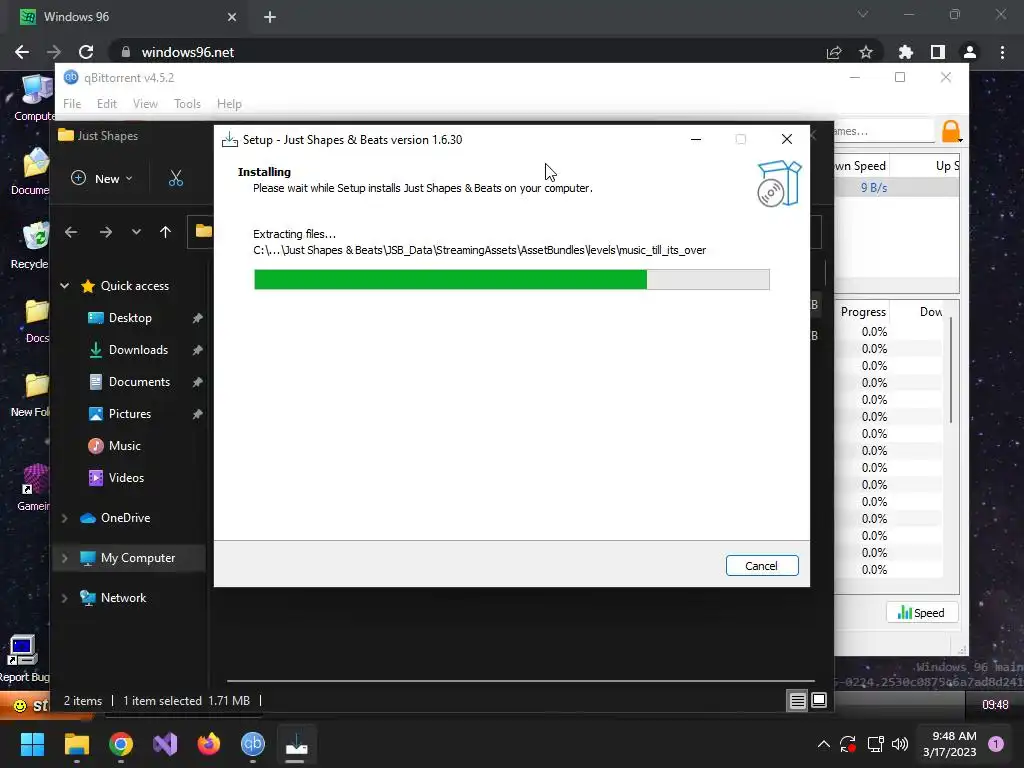Open Windows Start menu

point(32,744)
